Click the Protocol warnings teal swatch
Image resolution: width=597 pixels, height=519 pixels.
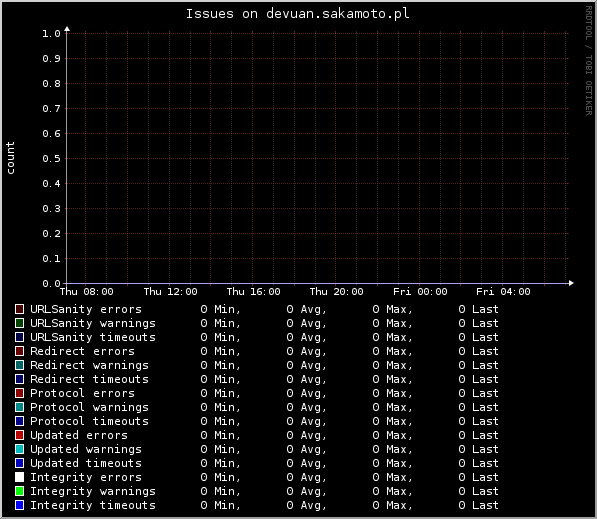click(x=19, y=407)
